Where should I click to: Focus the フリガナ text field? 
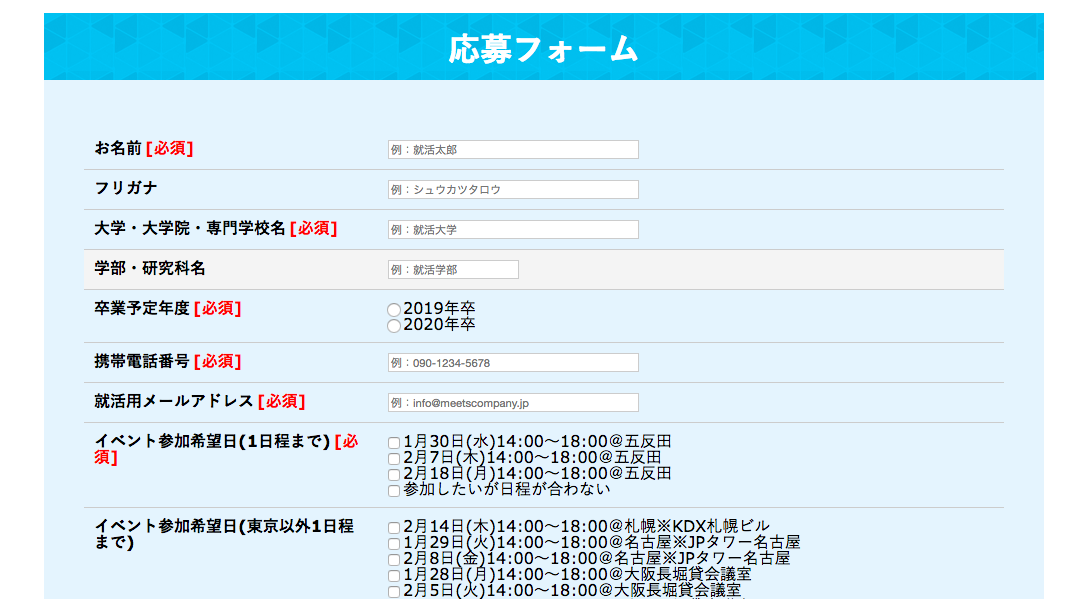pyautogui.click(x=513, y=190)
